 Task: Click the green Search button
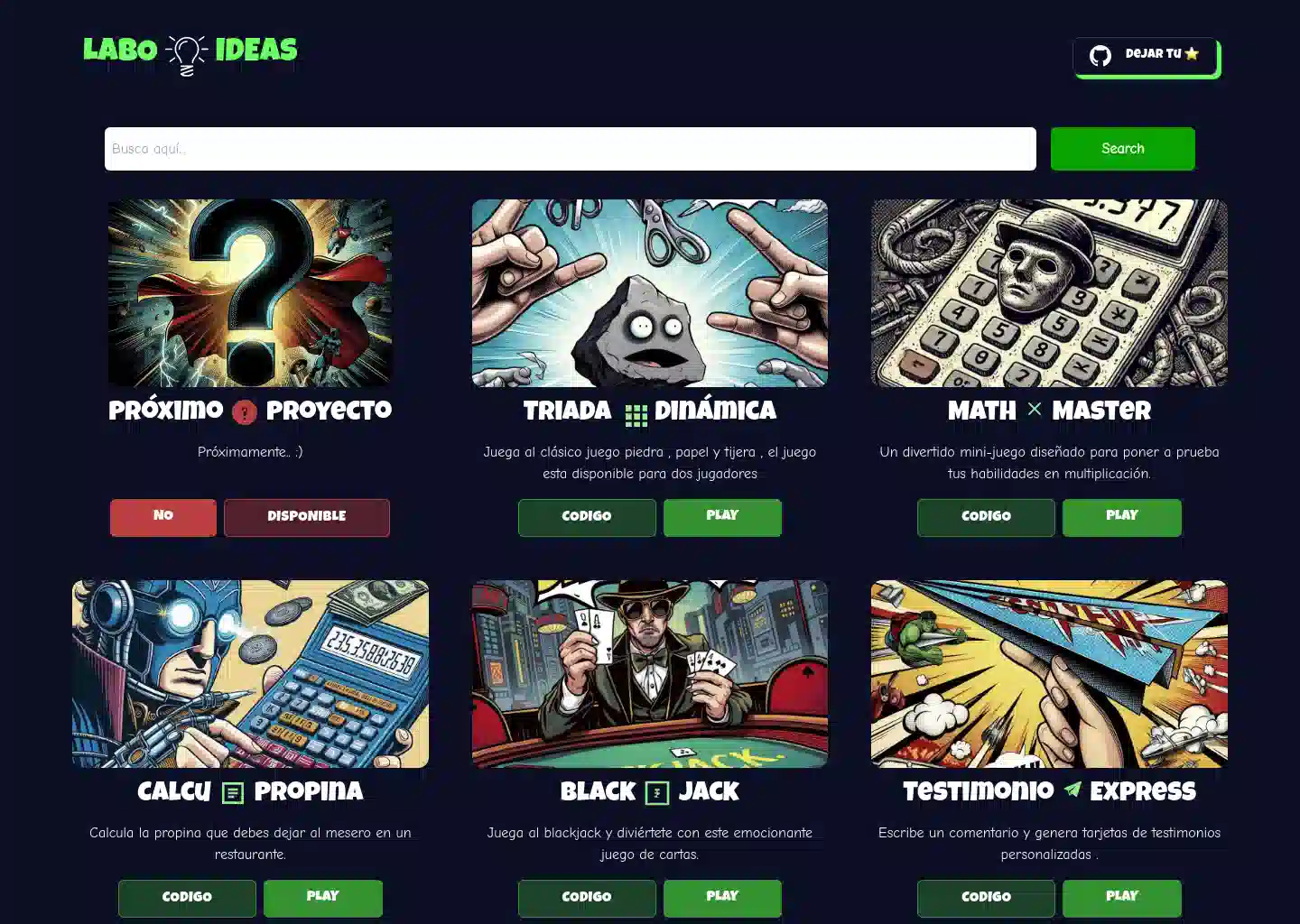[x=1123, y=149]
